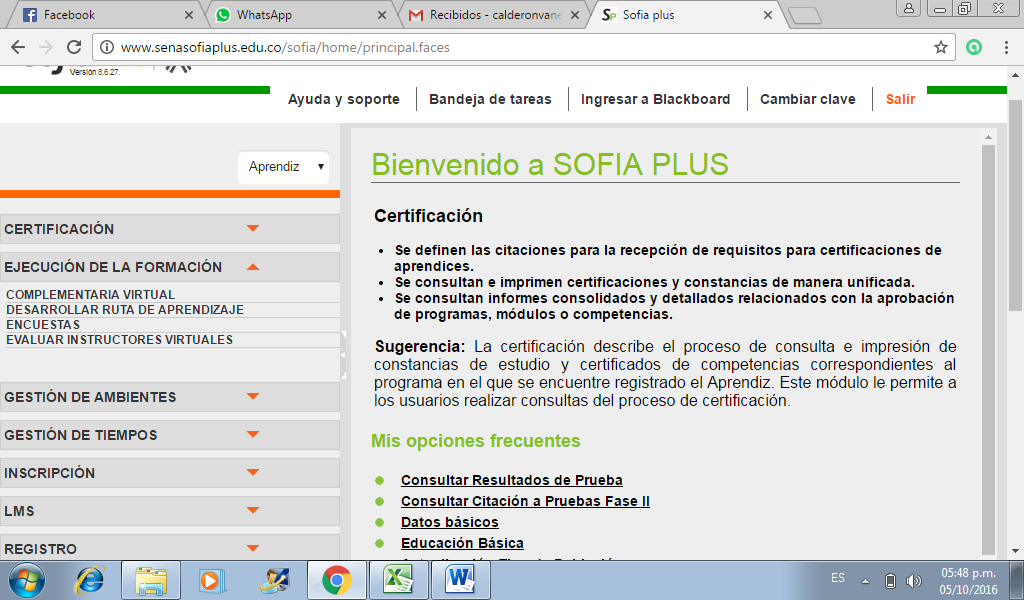Open the volume control in system tray

click(911, 578)
